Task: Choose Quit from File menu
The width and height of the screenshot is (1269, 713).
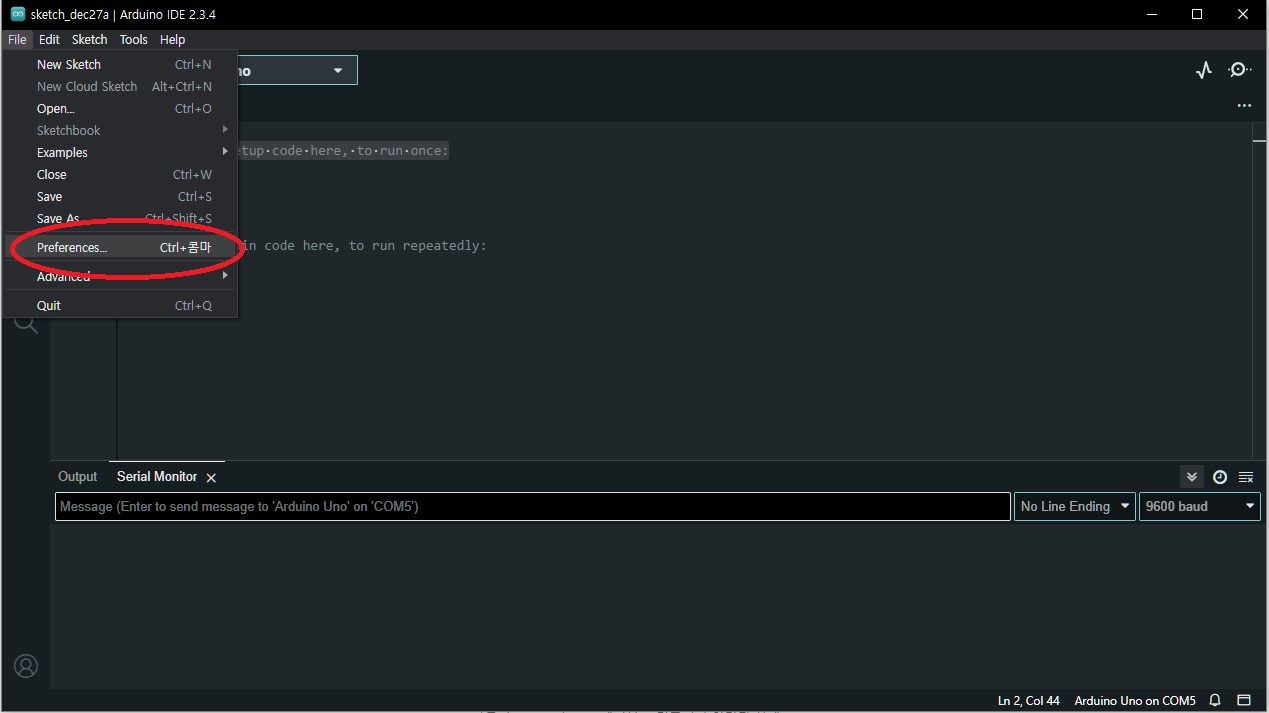Action: pyautogui.click(x=120, y=305)
